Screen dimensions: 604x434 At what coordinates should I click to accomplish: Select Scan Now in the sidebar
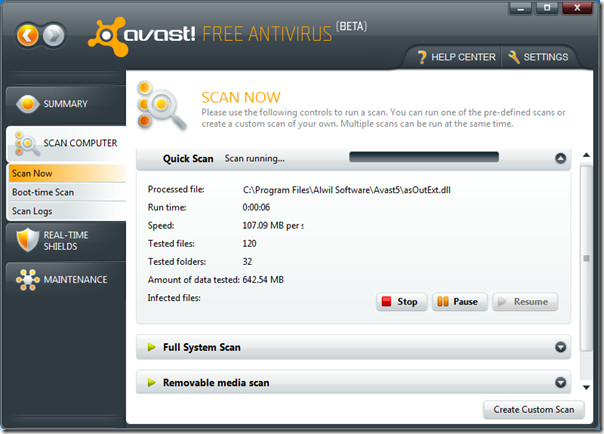pos(67,173)
